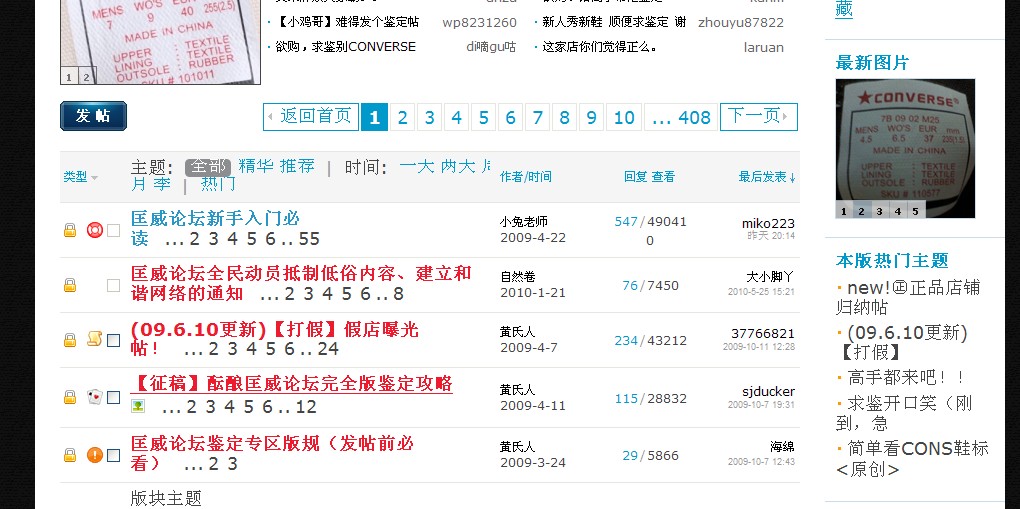Open post 这家店你们觉得怎么。

(x=600, y=47)
